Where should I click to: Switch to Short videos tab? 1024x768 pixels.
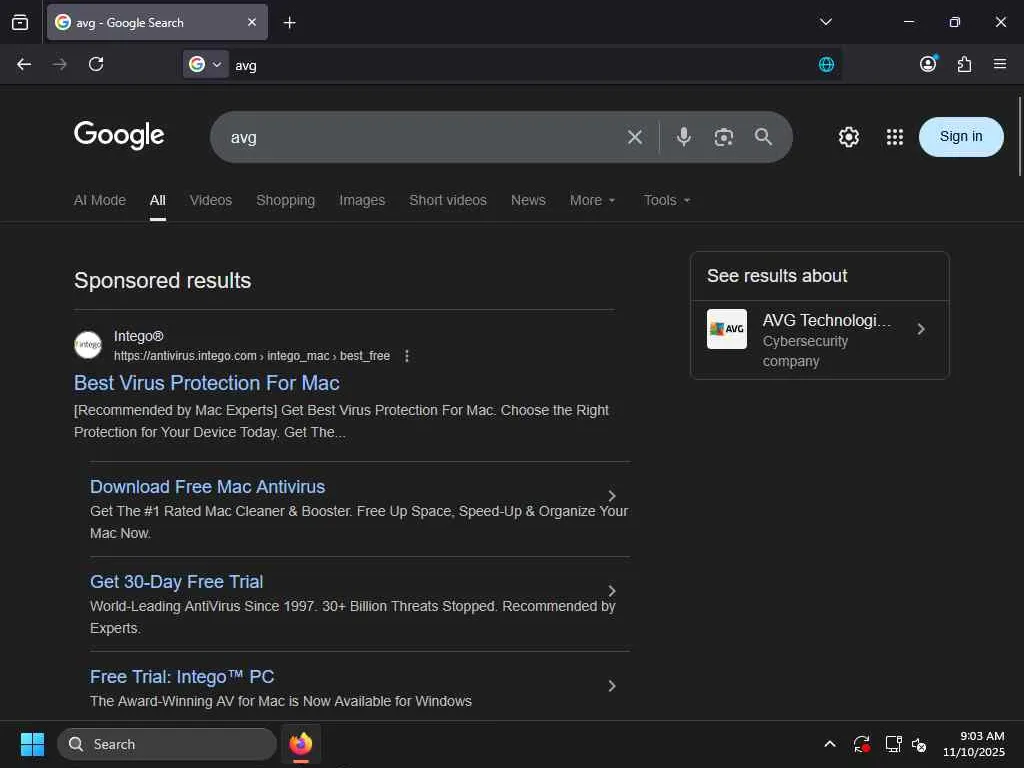click(x=447, y=200)
